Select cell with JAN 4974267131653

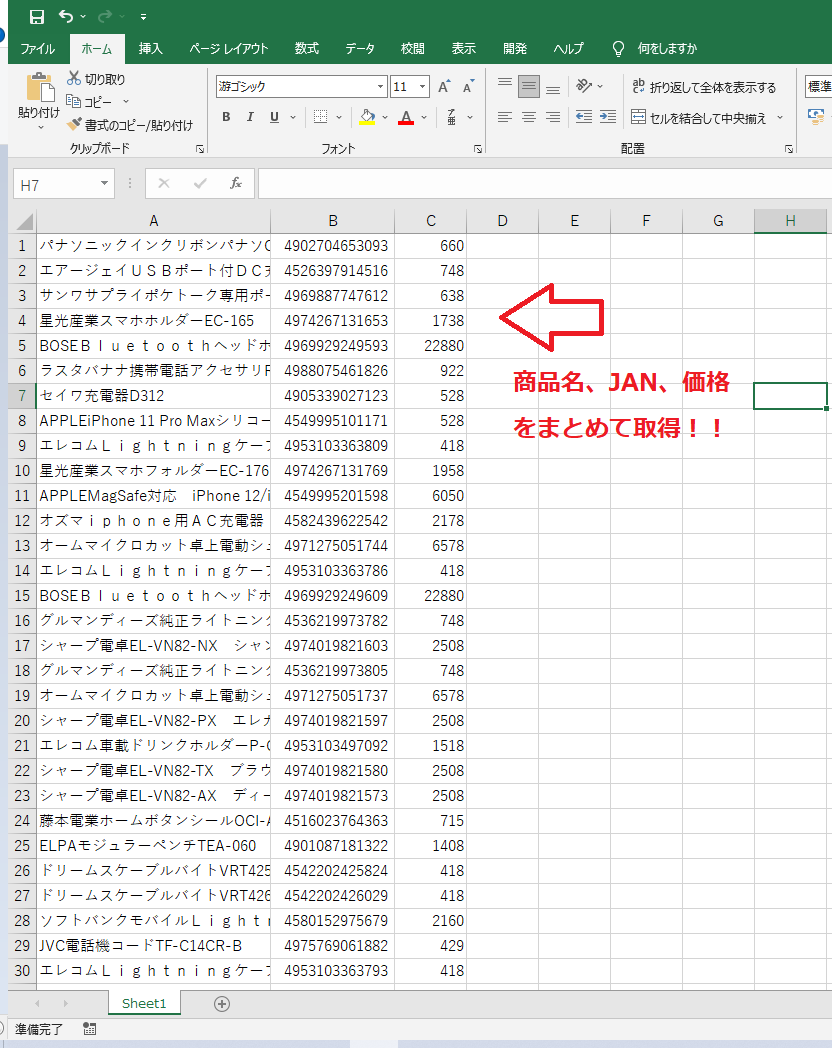[x=333, y=321]
